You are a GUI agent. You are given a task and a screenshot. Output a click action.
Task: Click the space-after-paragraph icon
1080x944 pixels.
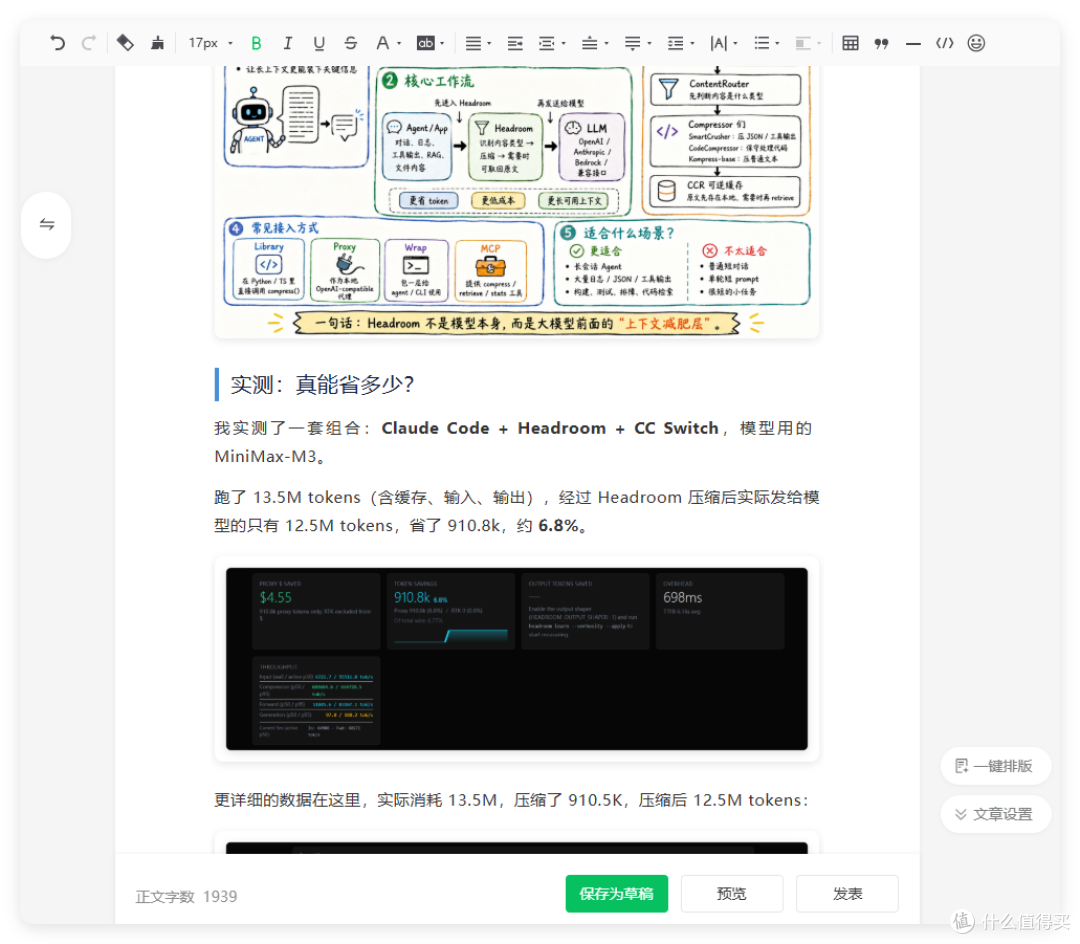[x=632, y=43]
